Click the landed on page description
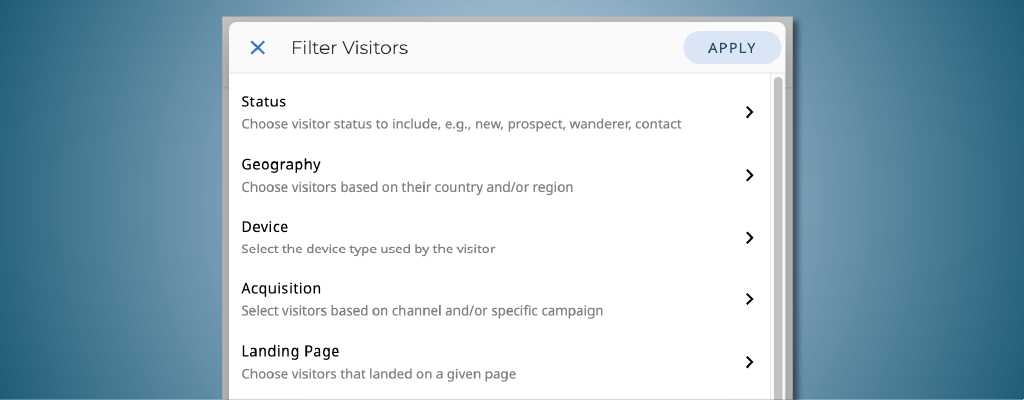Image resolution: width=1024 pixels, height=400 pixels. [379, 374]
